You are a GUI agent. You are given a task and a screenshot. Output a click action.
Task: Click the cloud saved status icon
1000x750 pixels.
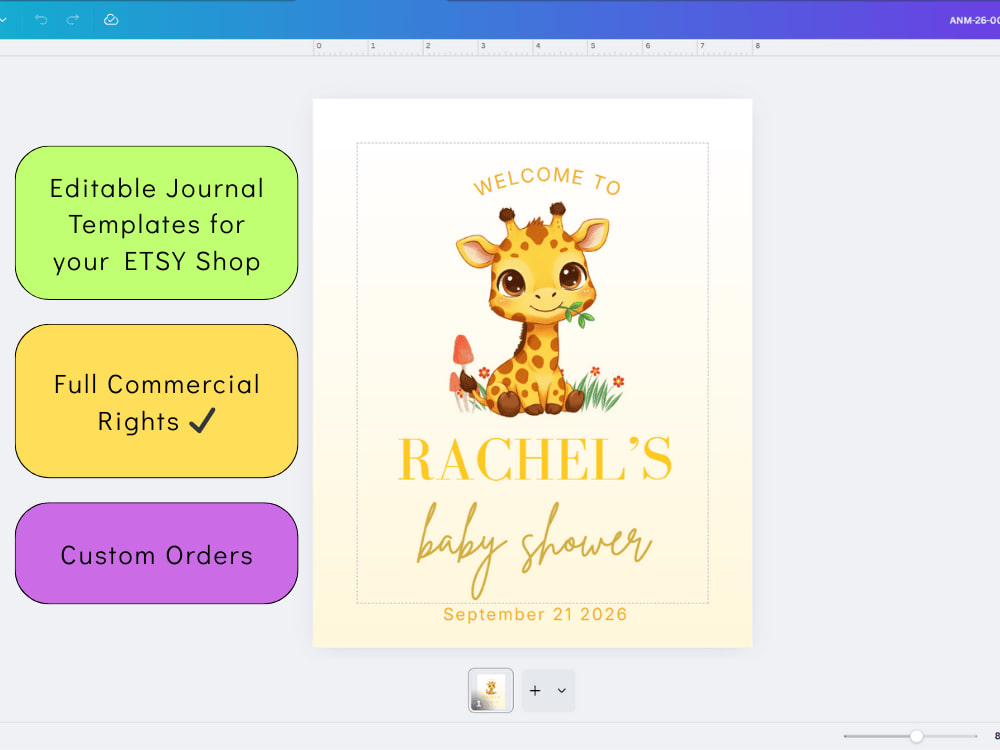tap(111, 20)
